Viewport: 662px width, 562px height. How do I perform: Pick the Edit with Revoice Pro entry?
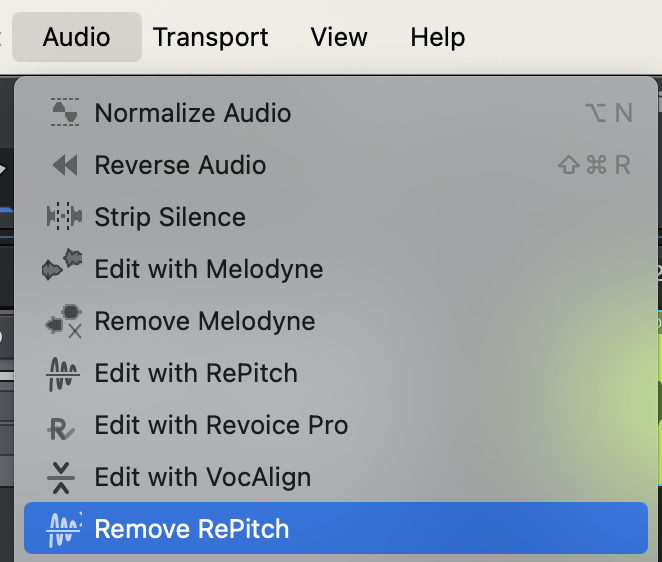[x=221, y=425]
